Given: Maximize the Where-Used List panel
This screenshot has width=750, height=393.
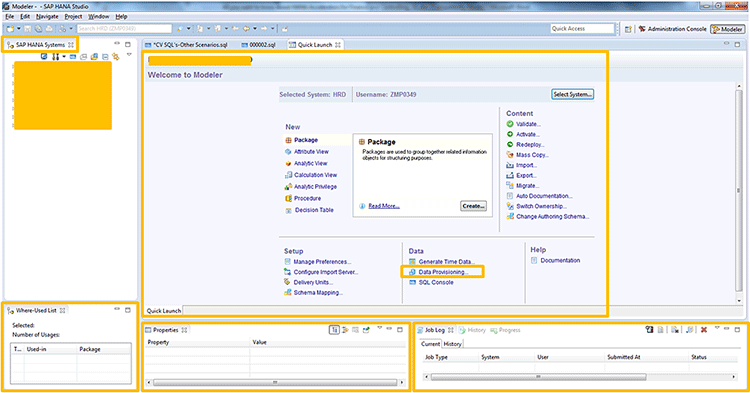Looking at the screenshot, I should click(128, 310).
